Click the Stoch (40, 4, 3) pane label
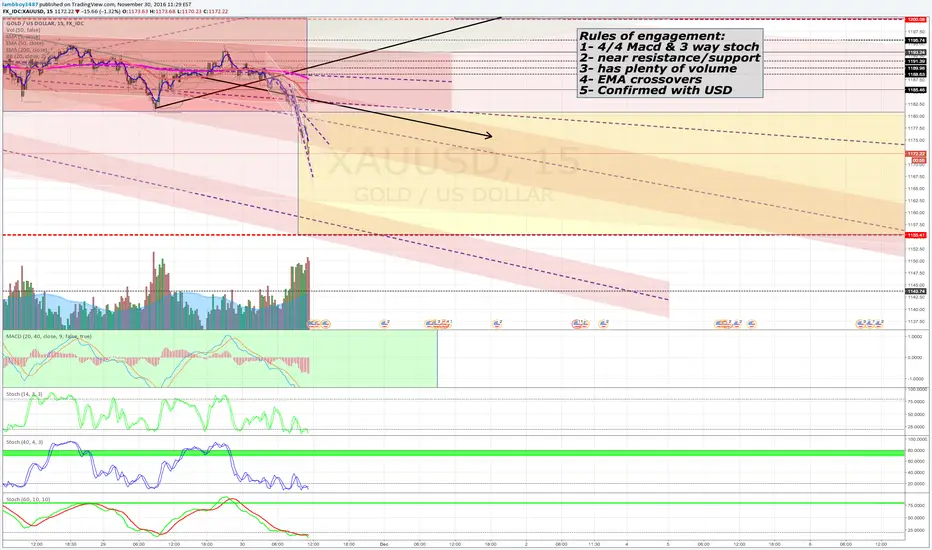The image size is (932, 550). point(24,442)
